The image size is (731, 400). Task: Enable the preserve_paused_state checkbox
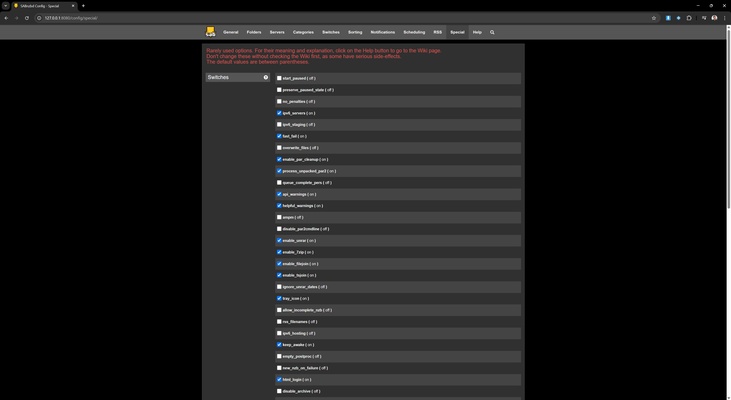pyautogui.click(x=279, y=90)
